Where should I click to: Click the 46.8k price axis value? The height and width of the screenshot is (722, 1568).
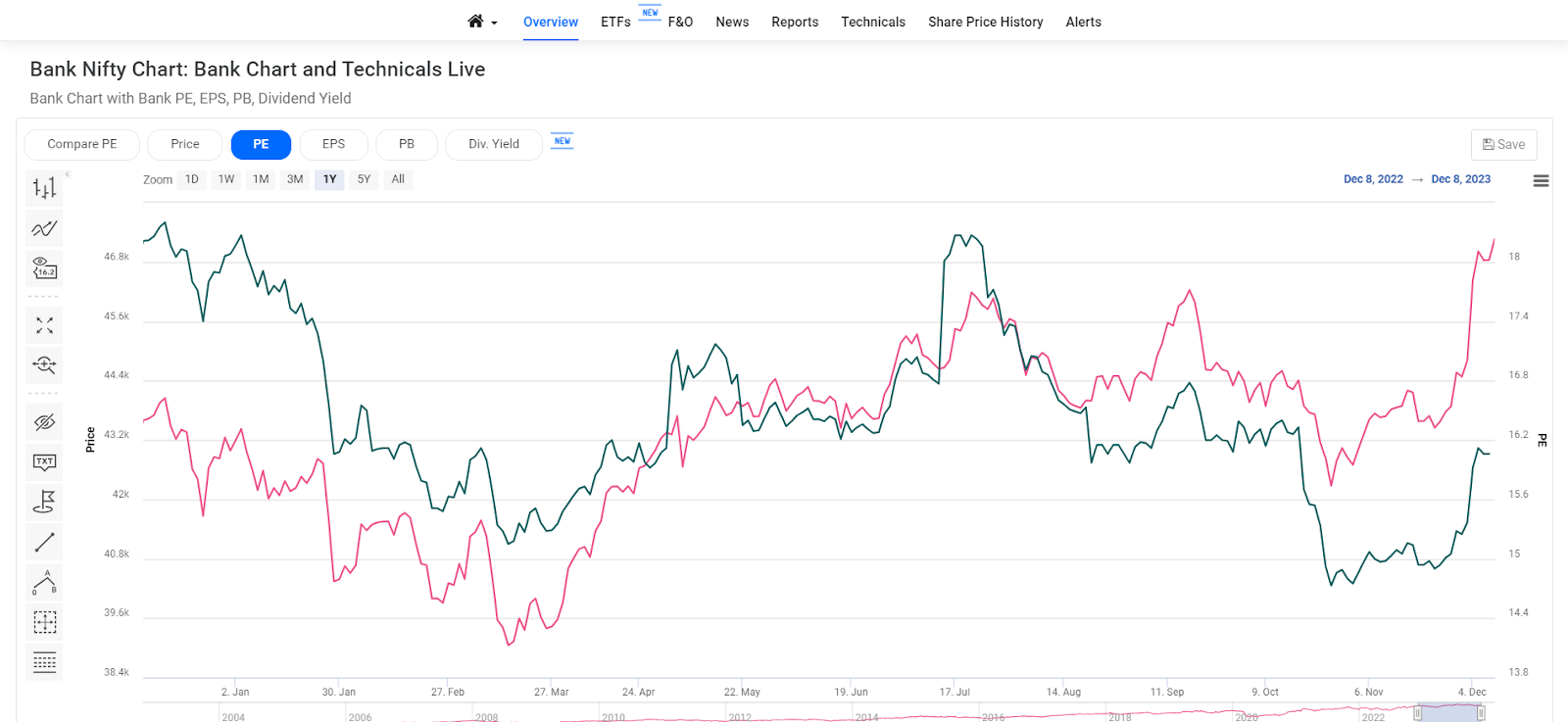117,257
